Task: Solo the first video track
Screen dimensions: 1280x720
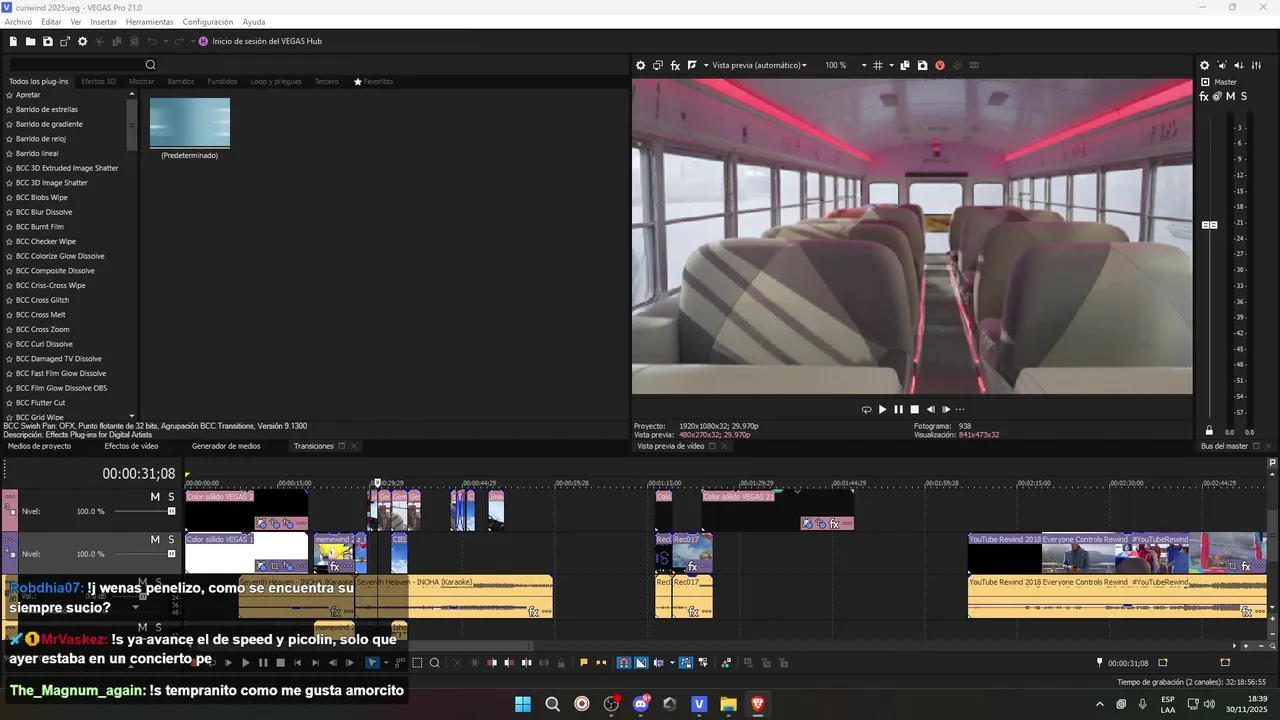Action: (171, 497)
